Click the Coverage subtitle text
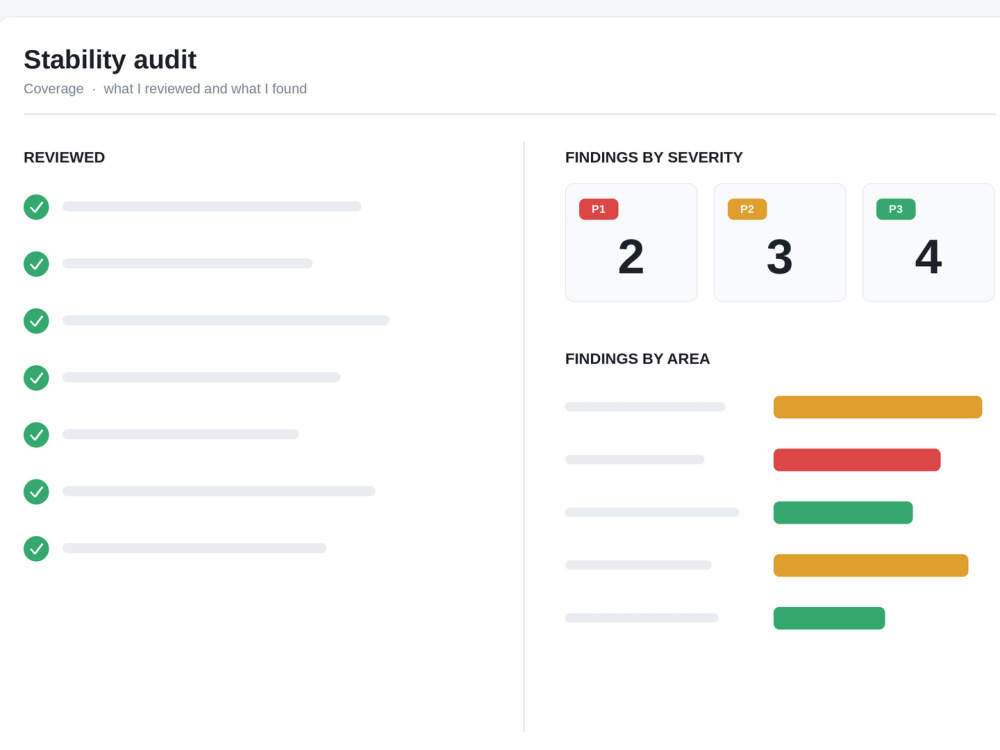This screenshot has height=750, width=1000. 54,89
